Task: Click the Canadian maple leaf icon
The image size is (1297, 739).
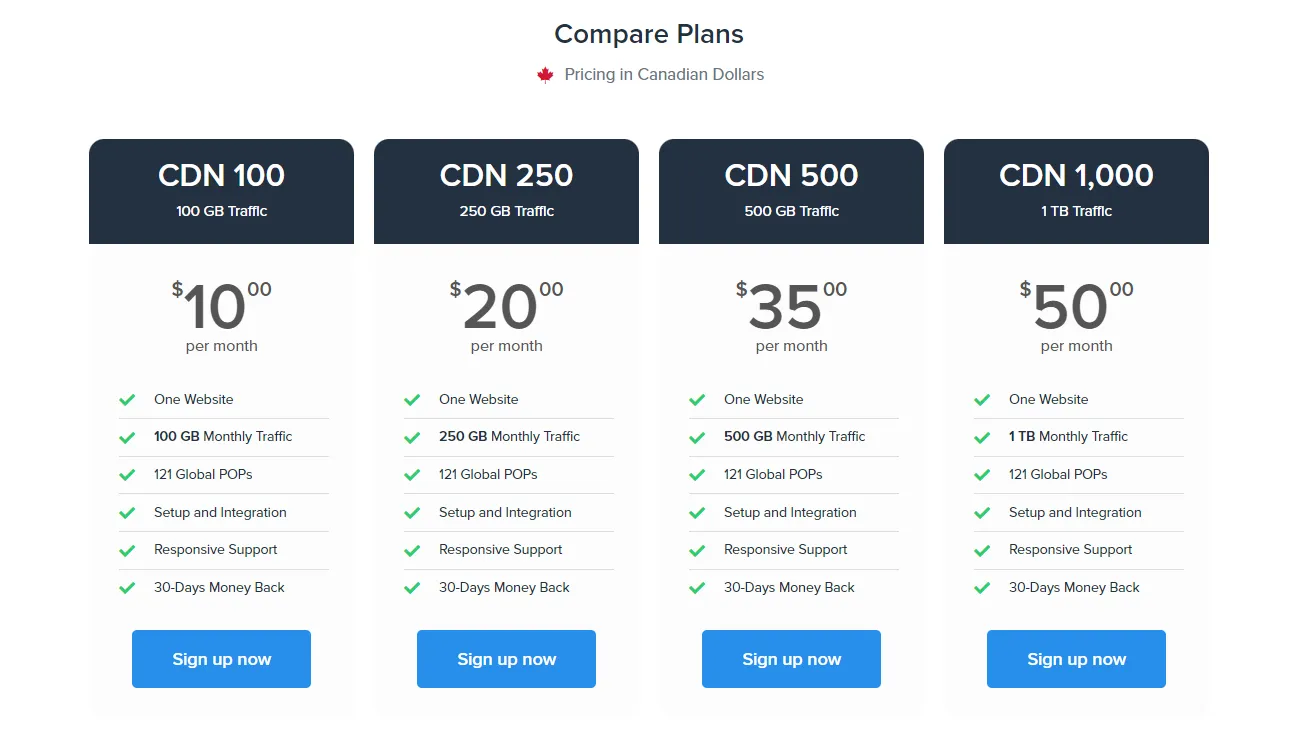Action: (x=545, y=75)
